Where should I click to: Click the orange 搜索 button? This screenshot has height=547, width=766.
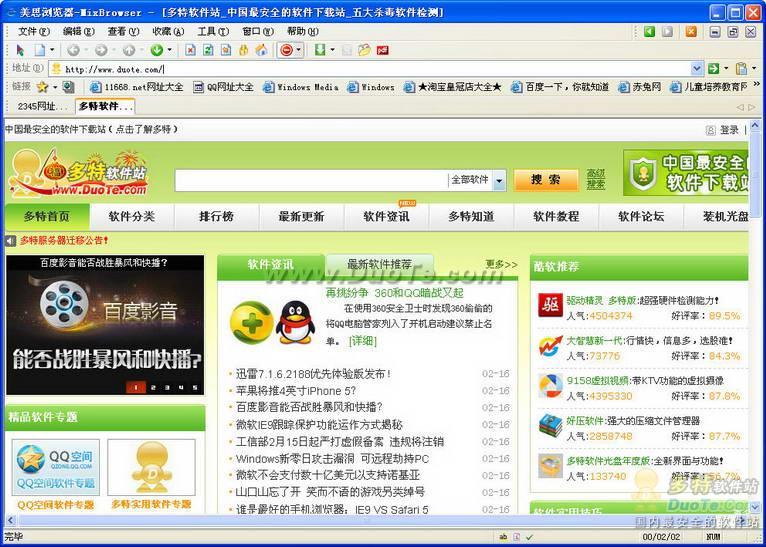(x=546, y=180)
